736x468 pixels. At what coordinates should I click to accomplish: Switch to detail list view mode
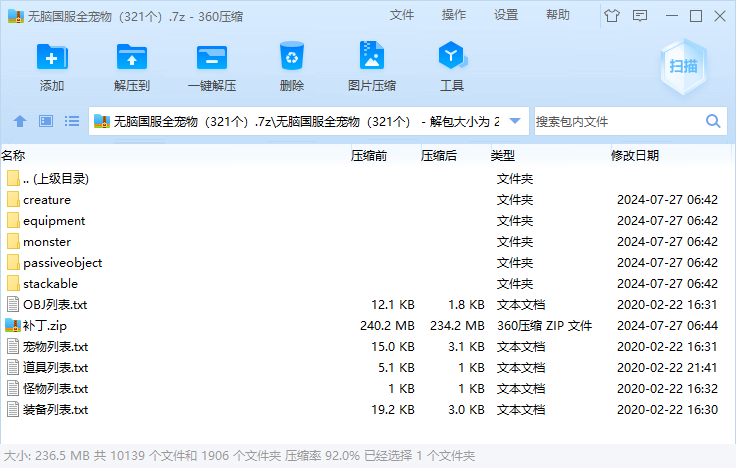point(72,121)
